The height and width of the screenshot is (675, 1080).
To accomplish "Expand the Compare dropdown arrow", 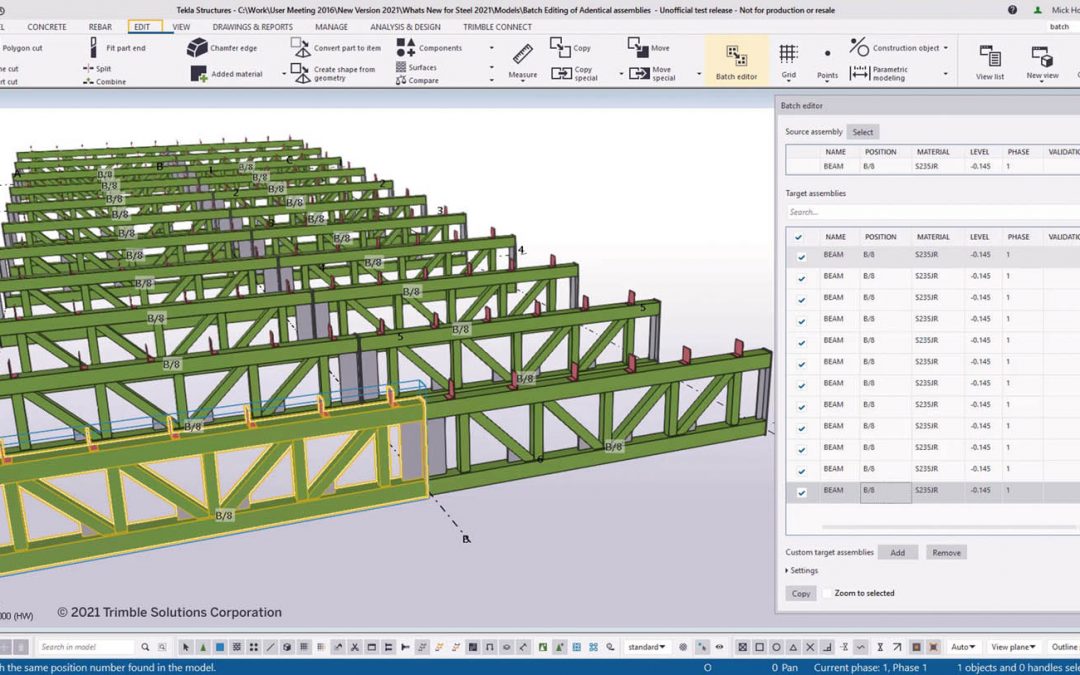I will click(491, 81).
